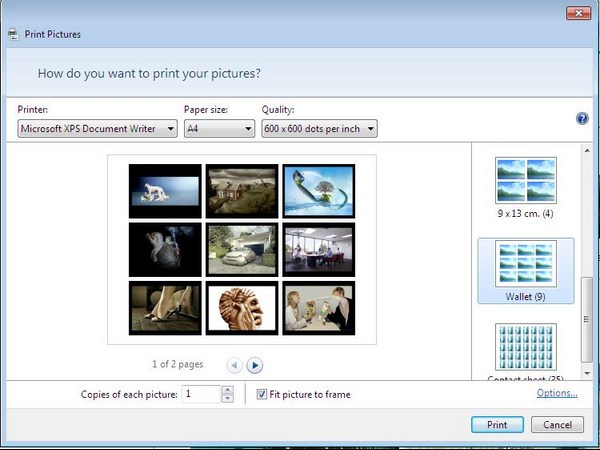This screenshot has width=600, height=450.
Task: Open the Quality dropdown
Action: pos(320,129)
